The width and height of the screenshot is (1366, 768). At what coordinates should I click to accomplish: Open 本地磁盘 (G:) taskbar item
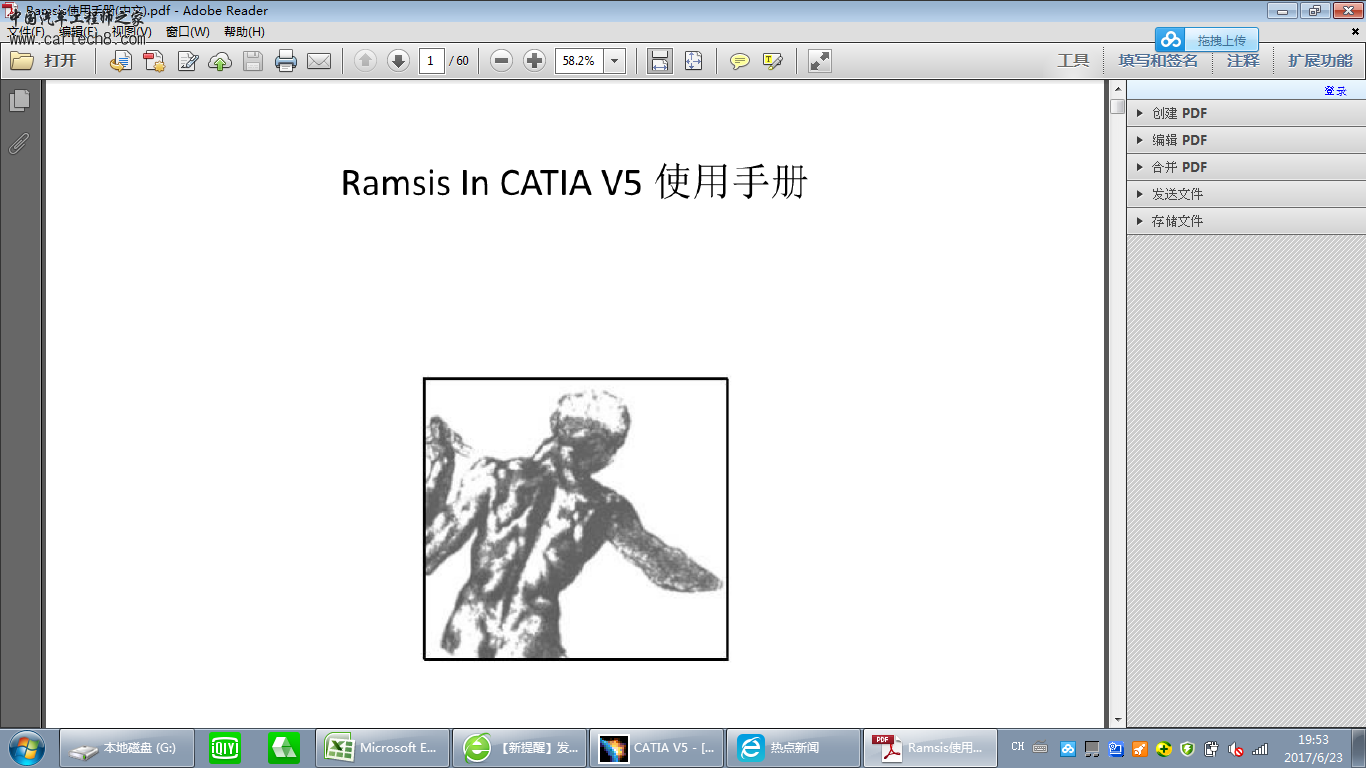click(126, 747)
